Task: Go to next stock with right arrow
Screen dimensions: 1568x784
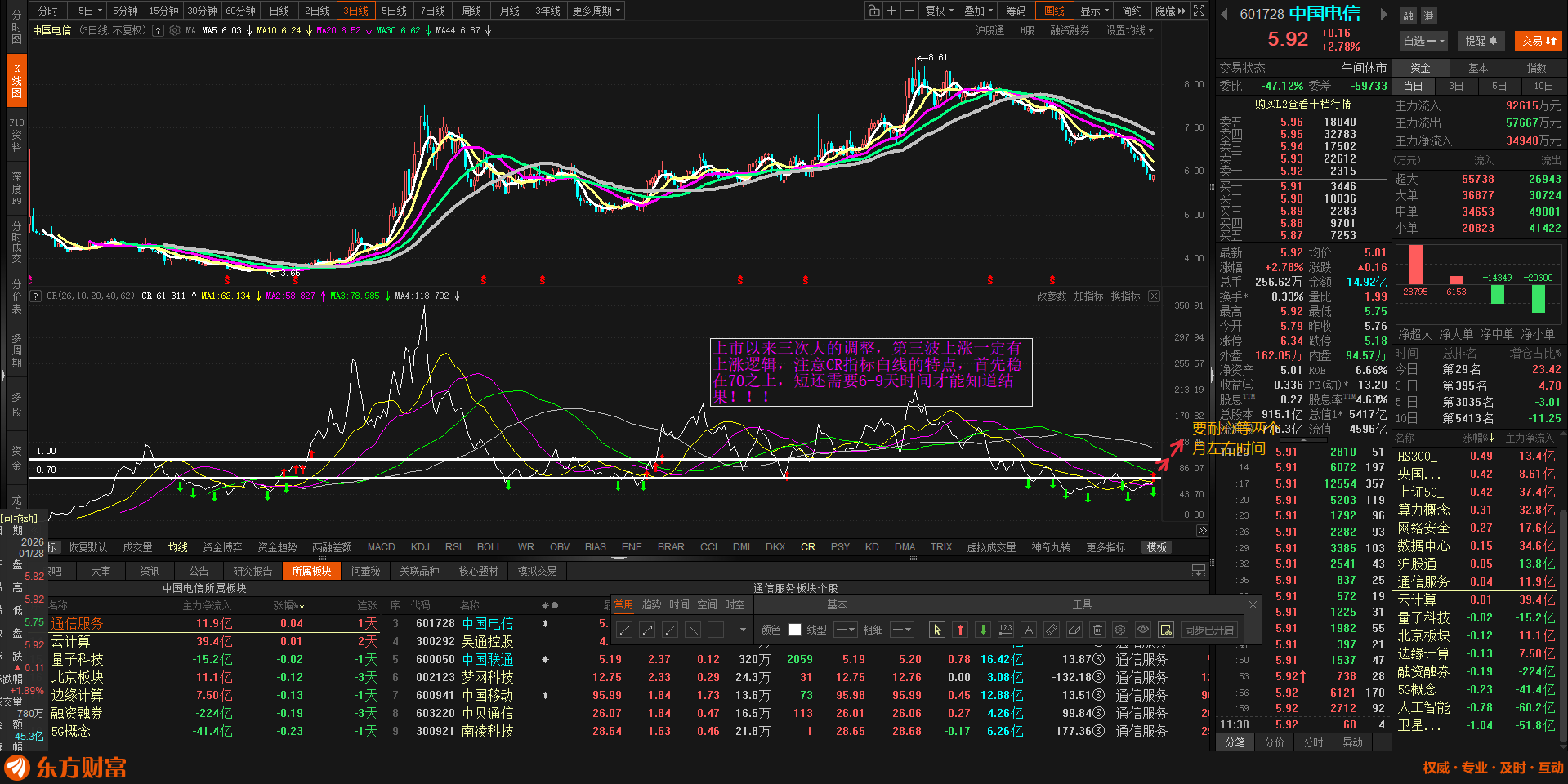Action: click(x=1383, y=14)
